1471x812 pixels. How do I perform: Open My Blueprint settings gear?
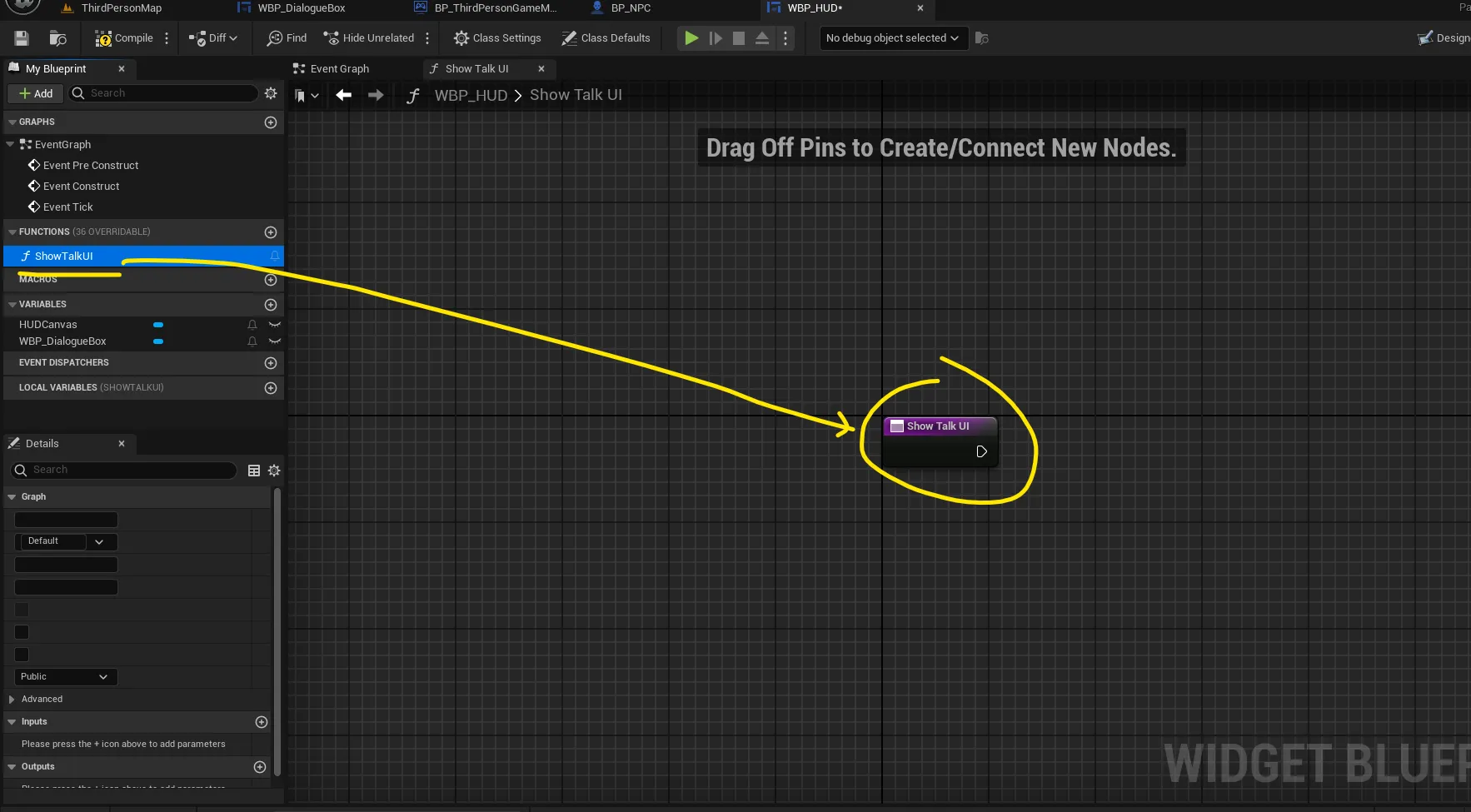[x=271, y=93]
